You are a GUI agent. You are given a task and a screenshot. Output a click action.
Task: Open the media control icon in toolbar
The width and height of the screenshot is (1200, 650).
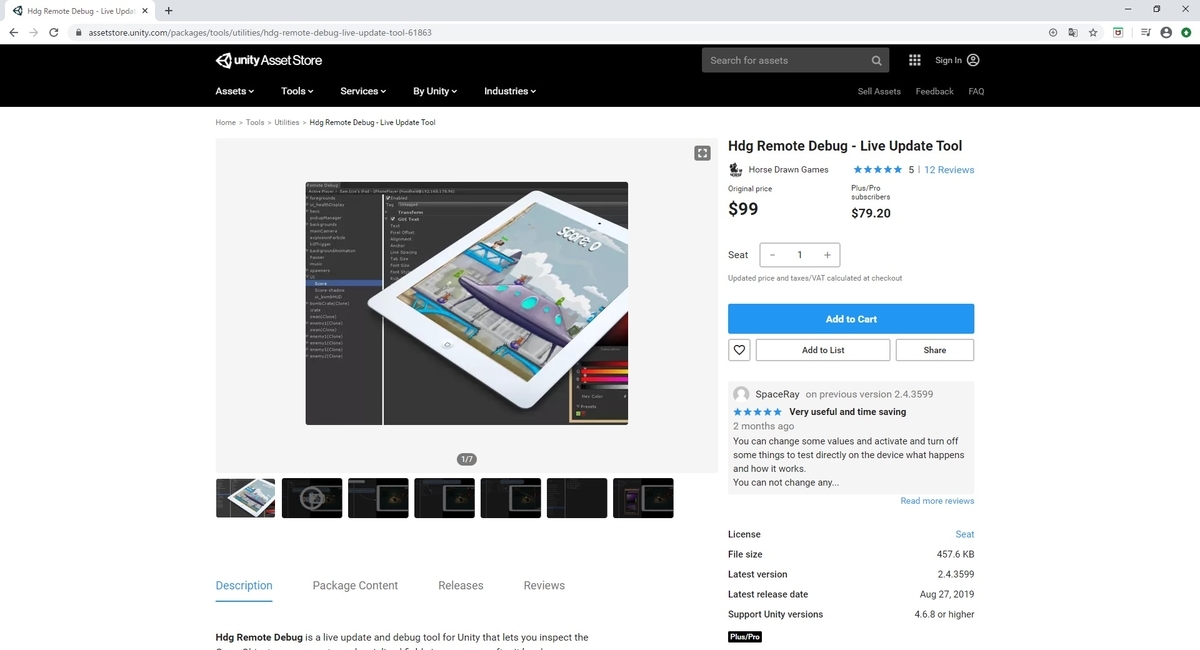click(x=1146, y=32)
